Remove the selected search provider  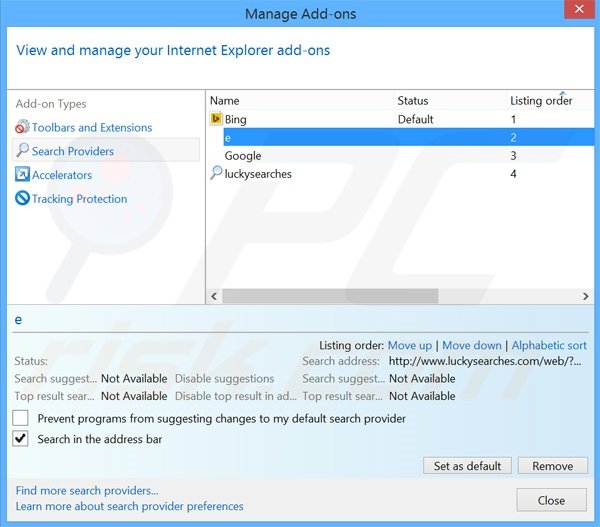click(x=553, y=466)
